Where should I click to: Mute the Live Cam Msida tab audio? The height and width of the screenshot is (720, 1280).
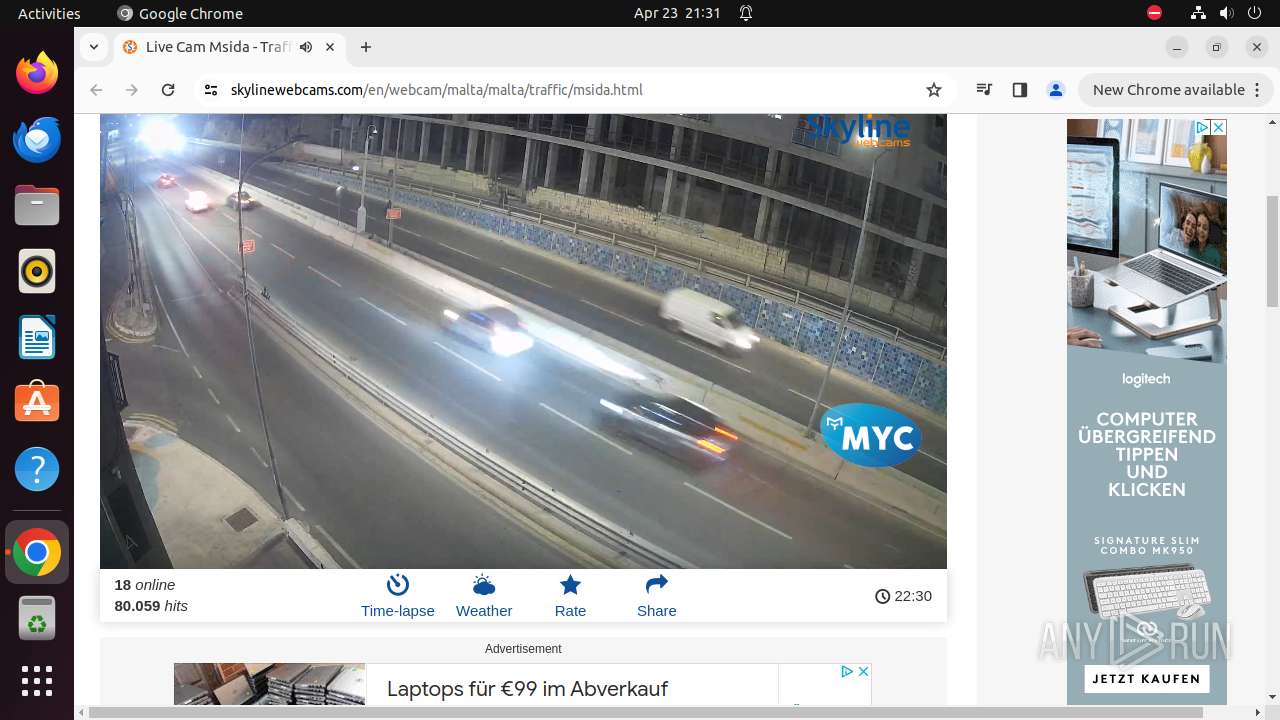[x=306, y=47]
